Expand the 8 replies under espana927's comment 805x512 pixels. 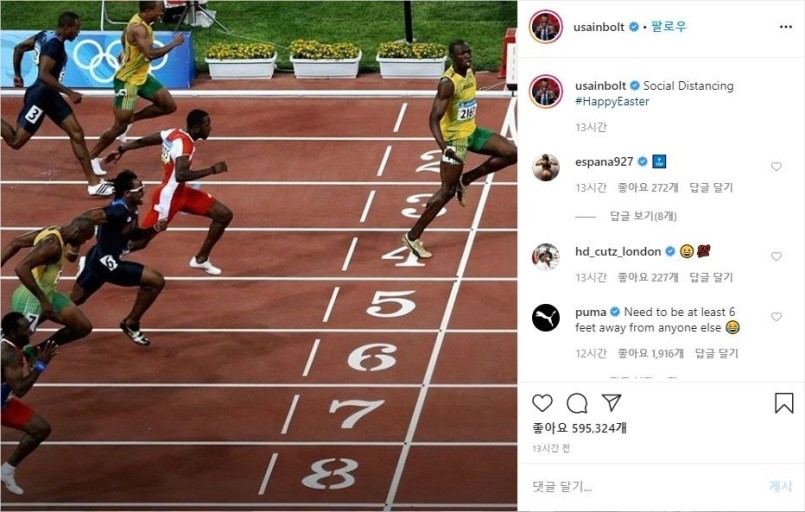[x=643, y=216]
